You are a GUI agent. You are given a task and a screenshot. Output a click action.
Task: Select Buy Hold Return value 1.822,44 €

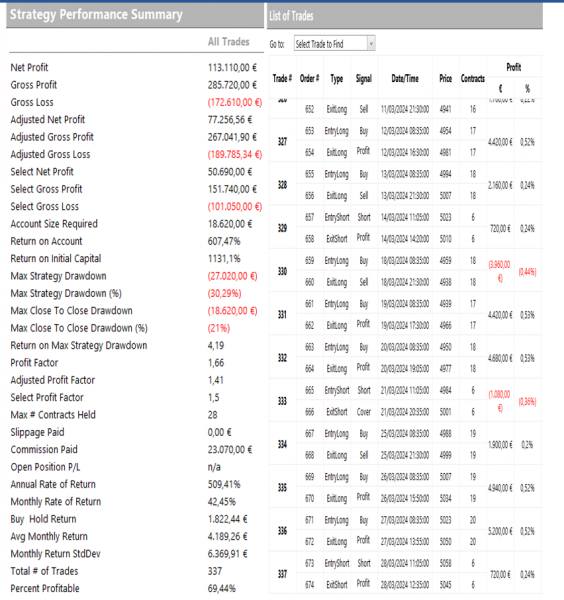(x=228, y=519)
